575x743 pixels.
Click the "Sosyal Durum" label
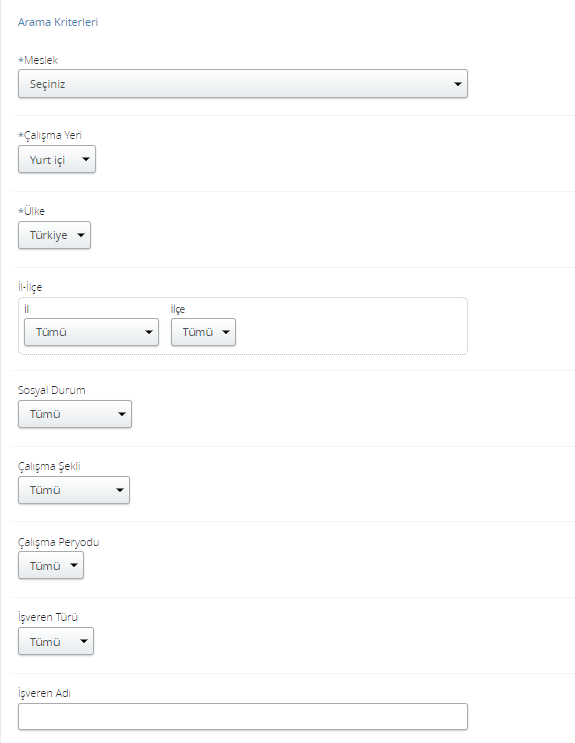pos(52,390)
